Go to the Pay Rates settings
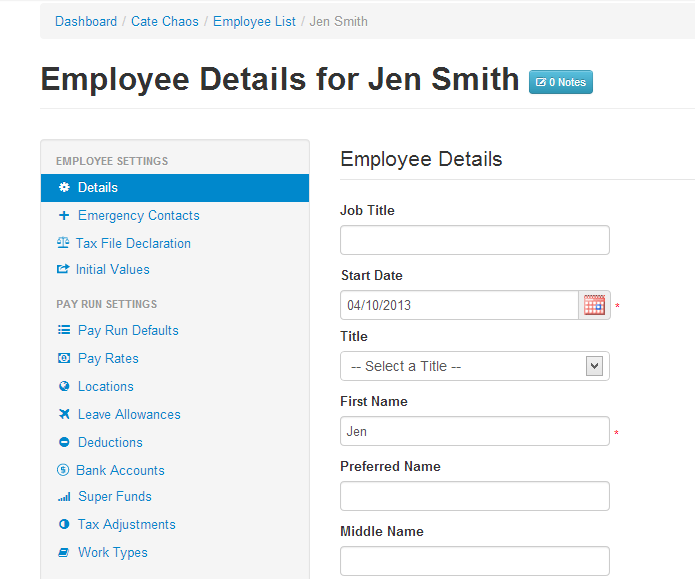The image size is (695, 579). pyautogui.click(x=108, y=358)
